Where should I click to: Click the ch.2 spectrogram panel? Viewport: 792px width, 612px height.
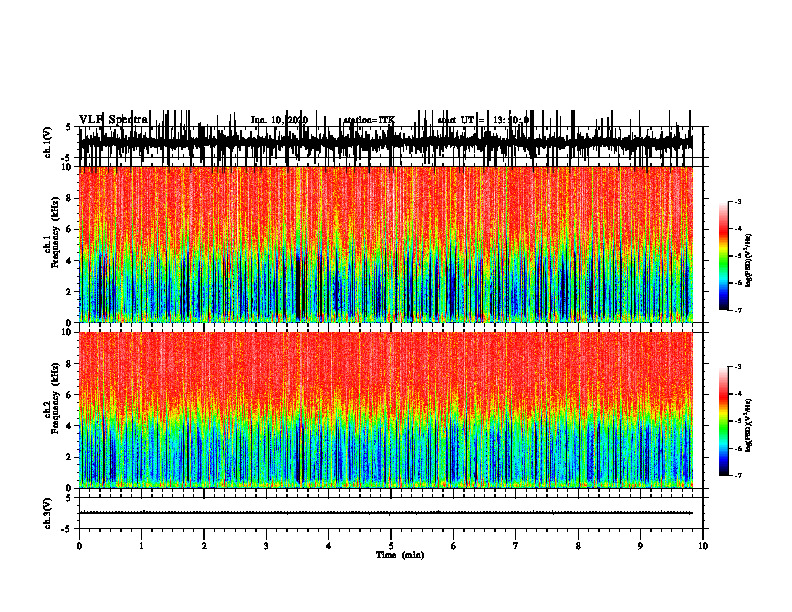[386, 410]
